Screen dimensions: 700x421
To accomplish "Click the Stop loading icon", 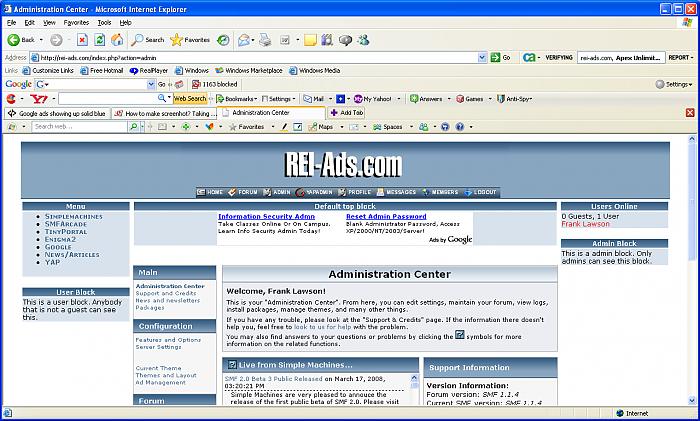I will [x=83, y=40].
